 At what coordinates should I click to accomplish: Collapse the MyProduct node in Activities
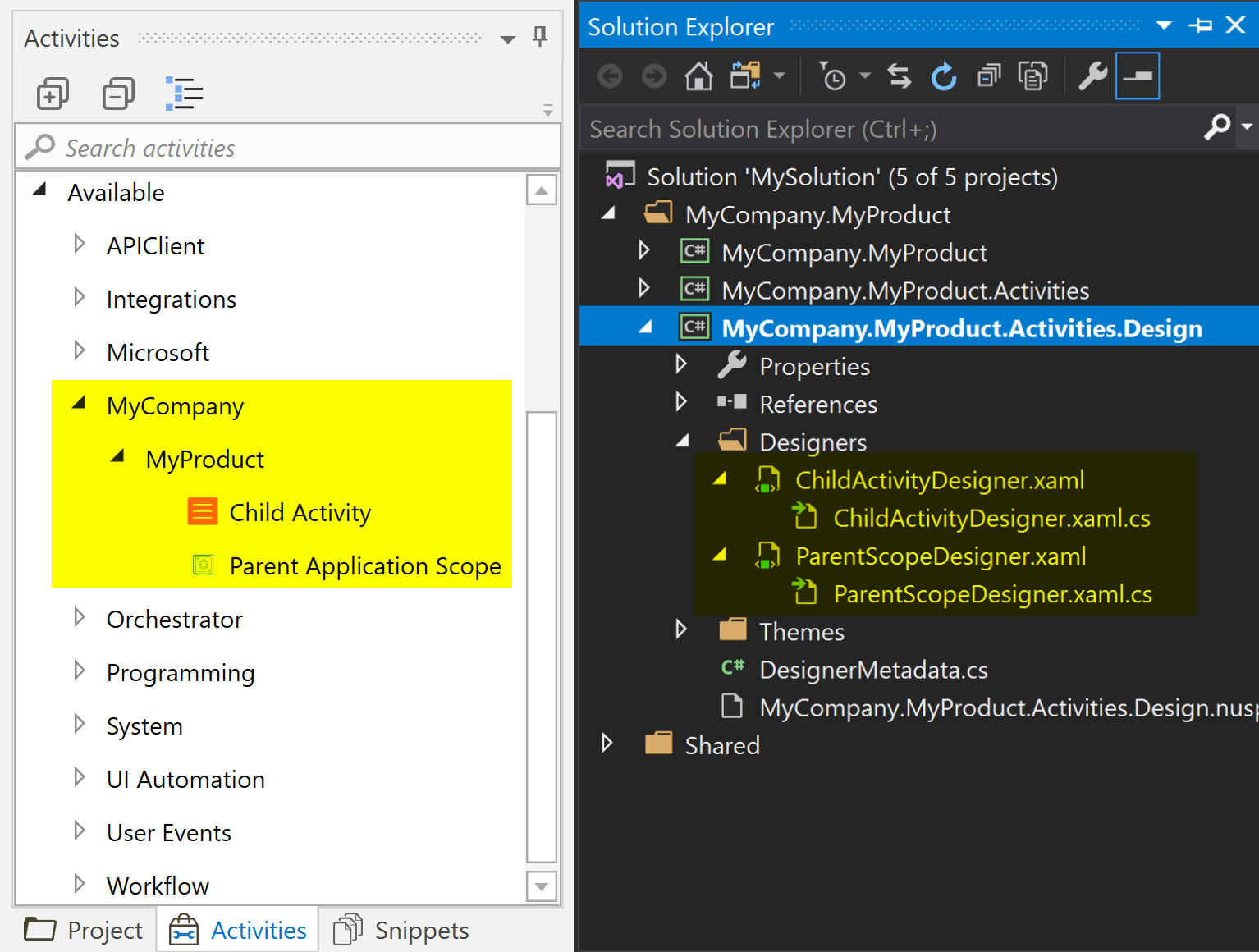point(117,456)
